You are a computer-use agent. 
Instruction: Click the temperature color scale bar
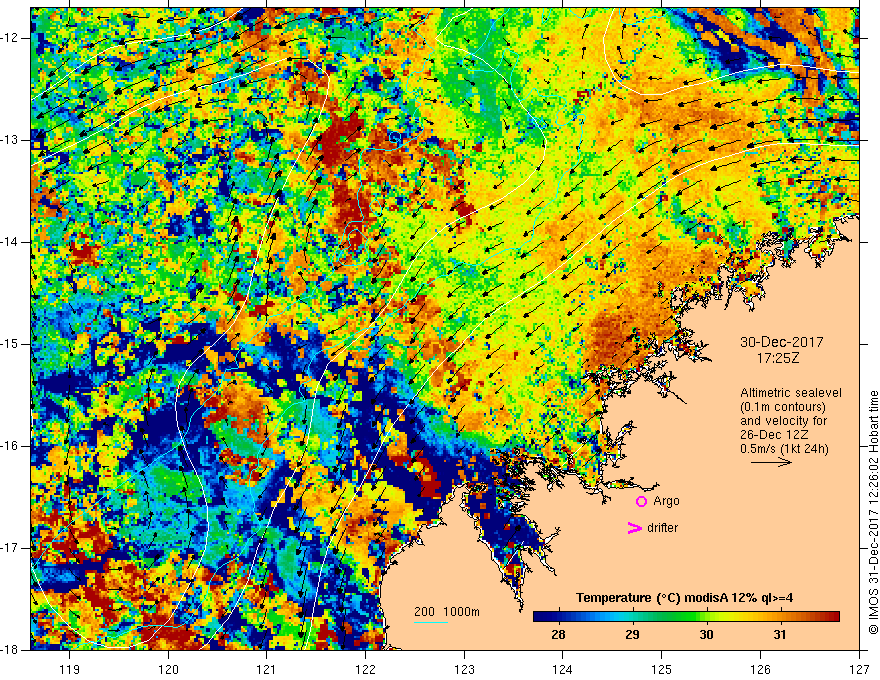coord(686,617)
